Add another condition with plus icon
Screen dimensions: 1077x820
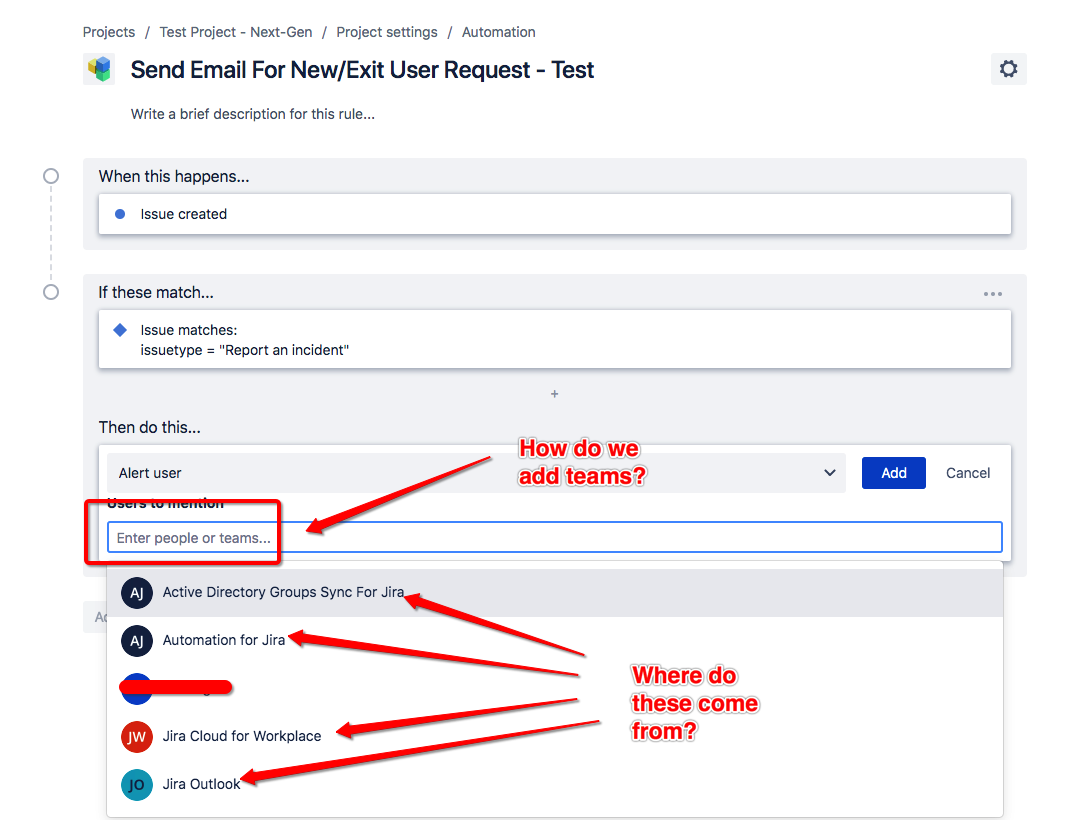pyautogui.click(x=554, y=394)
